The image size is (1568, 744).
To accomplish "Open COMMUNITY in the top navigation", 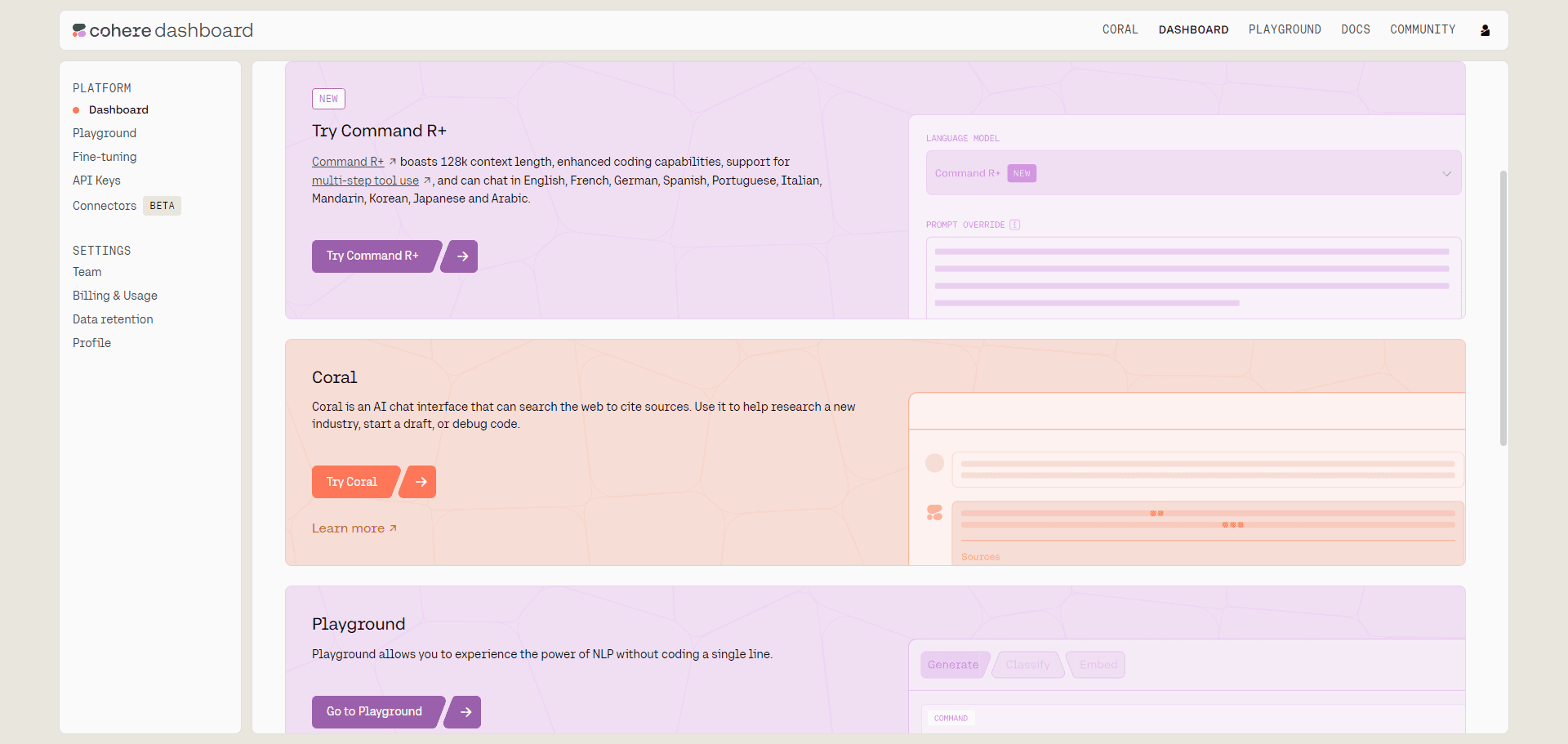I will point(1423,29).
